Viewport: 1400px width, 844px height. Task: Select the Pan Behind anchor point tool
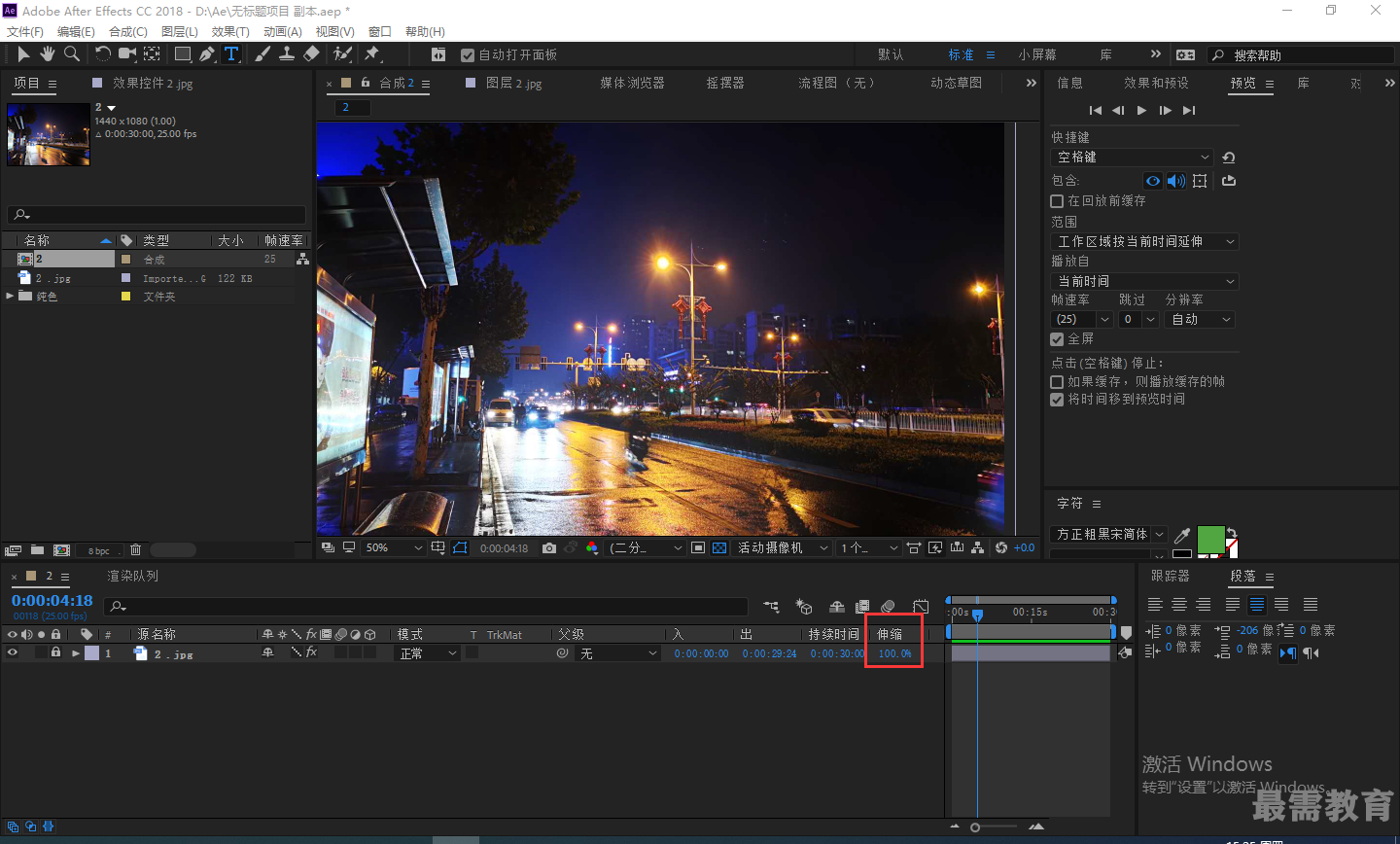pyautogui.click(x=153, y=54)
